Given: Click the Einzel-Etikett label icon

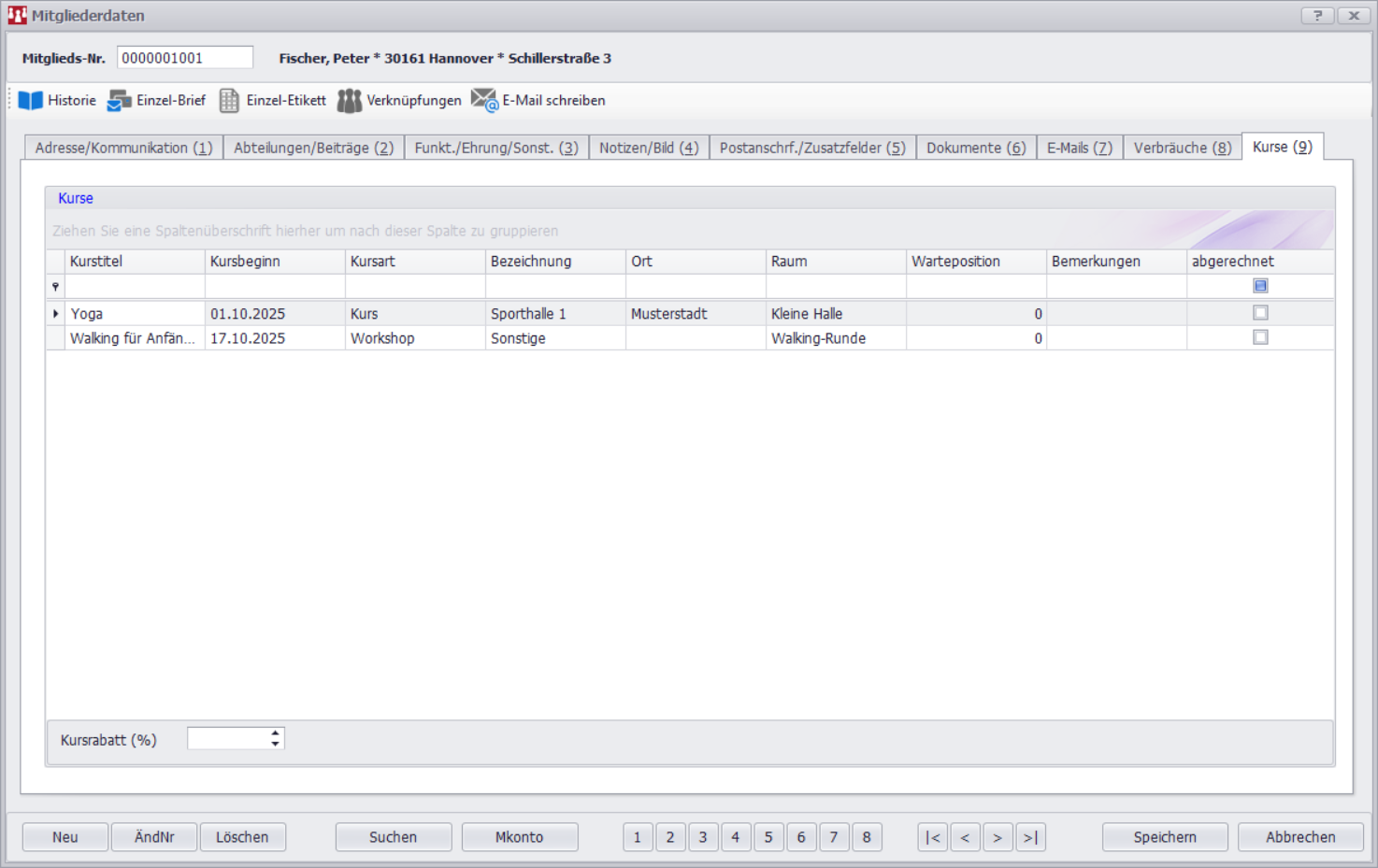Looking at the screenshot, I should pyautogui.click(x=229, y=101).
